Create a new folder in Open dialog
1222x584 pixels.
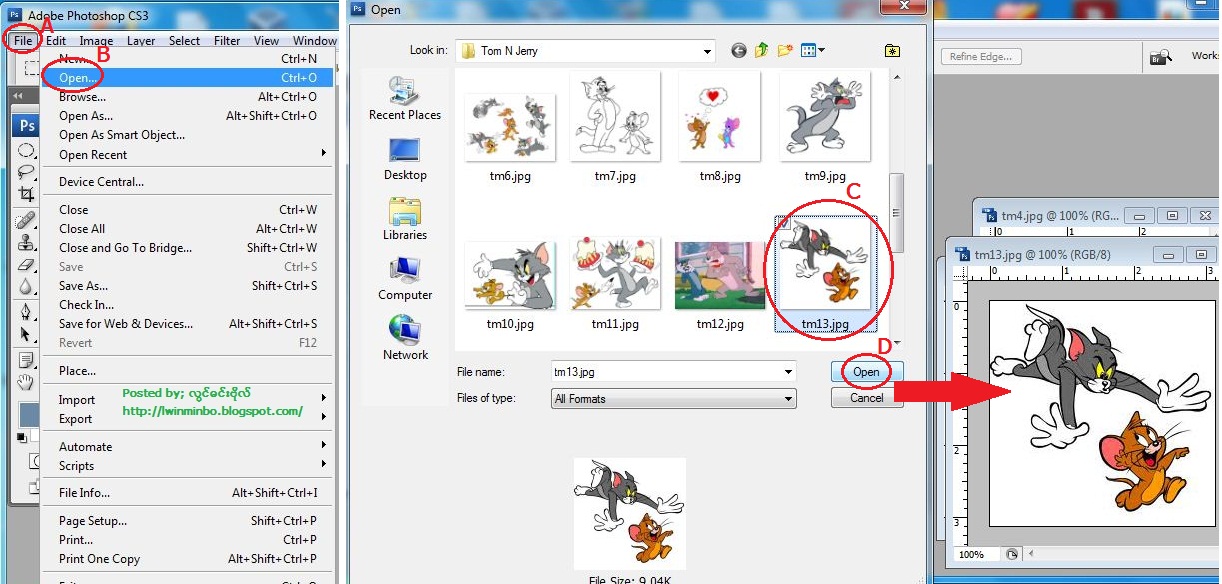coord(785,50)
